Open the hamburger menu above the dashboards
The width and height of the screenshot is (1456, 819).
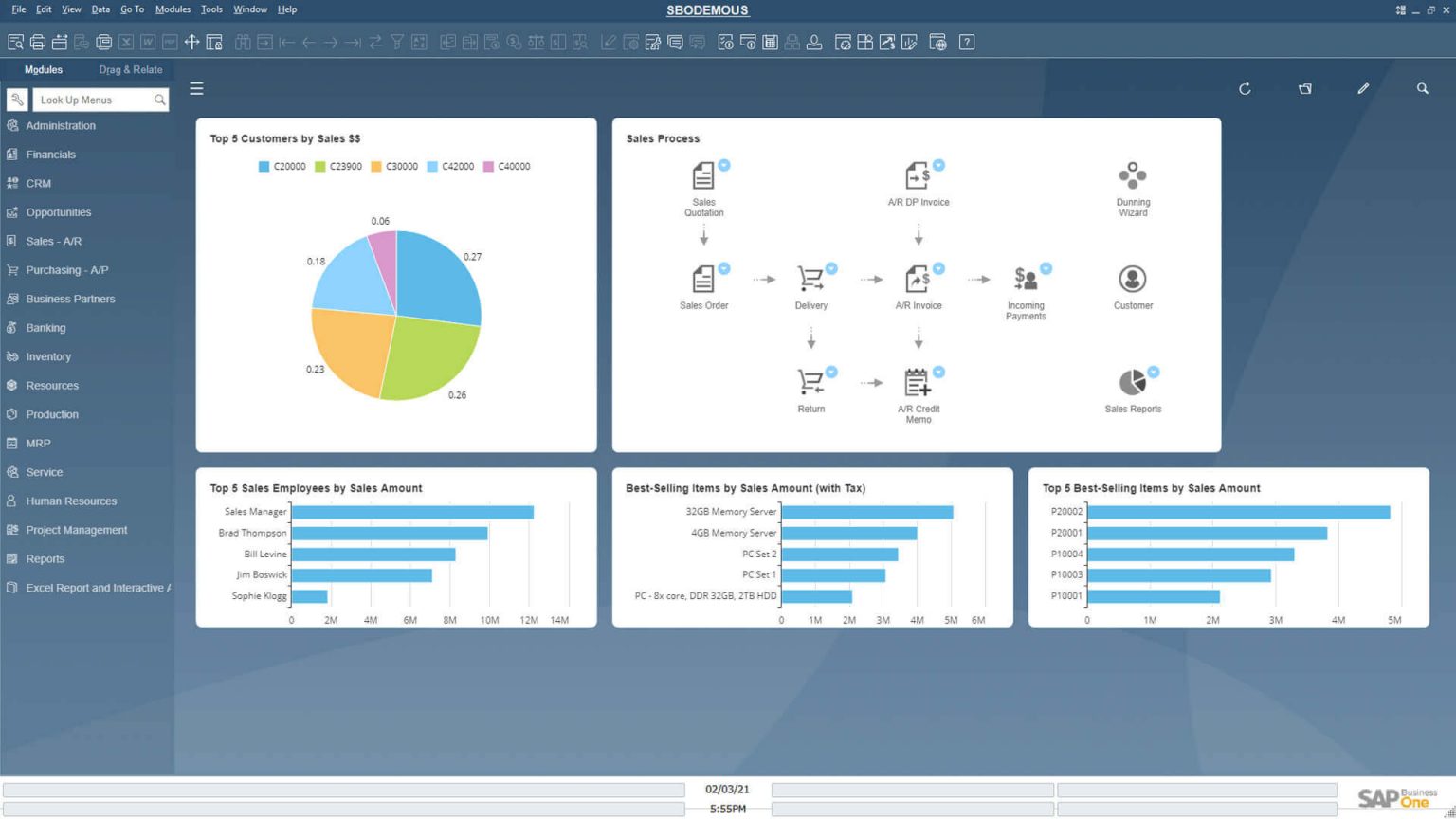pyautogui.click(x=196, y=88)
